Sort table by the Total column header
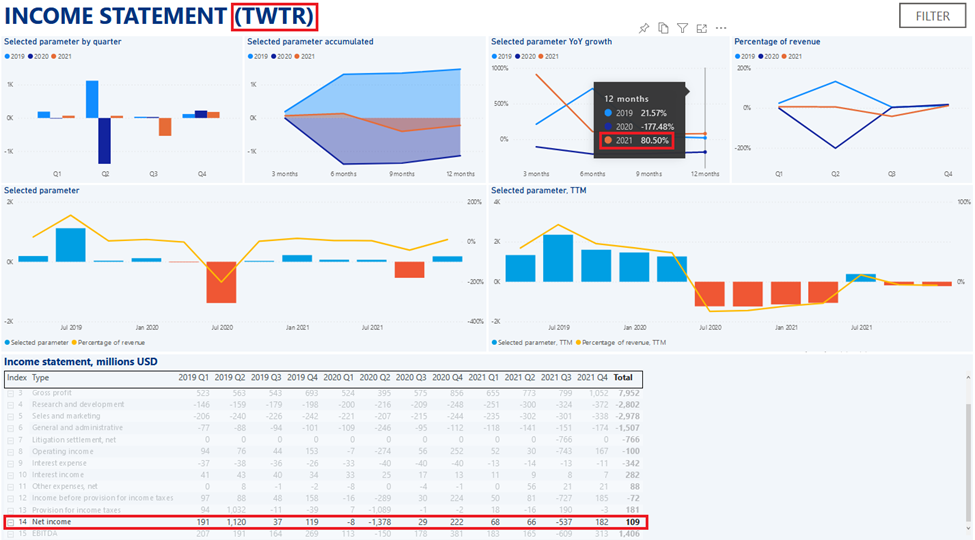Screen dimensions: 975x540 (622, 378)
